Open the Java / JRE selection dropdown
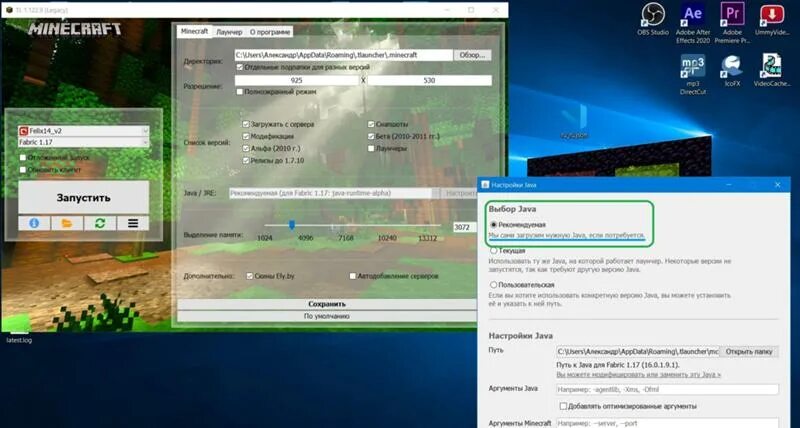This screenshot has width=800, height=428. click(334, 193)
